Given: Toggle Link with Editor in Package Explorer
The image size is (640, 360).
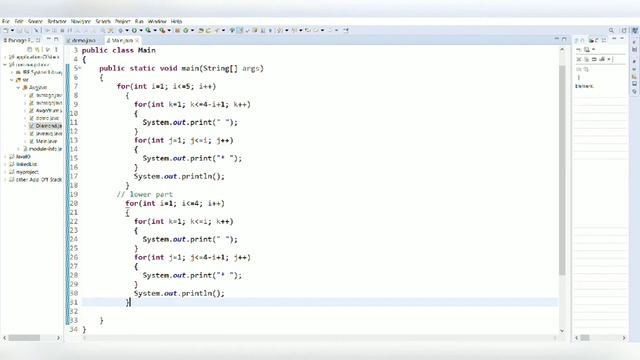Looking at the screenshot, I should pos(38,49).
